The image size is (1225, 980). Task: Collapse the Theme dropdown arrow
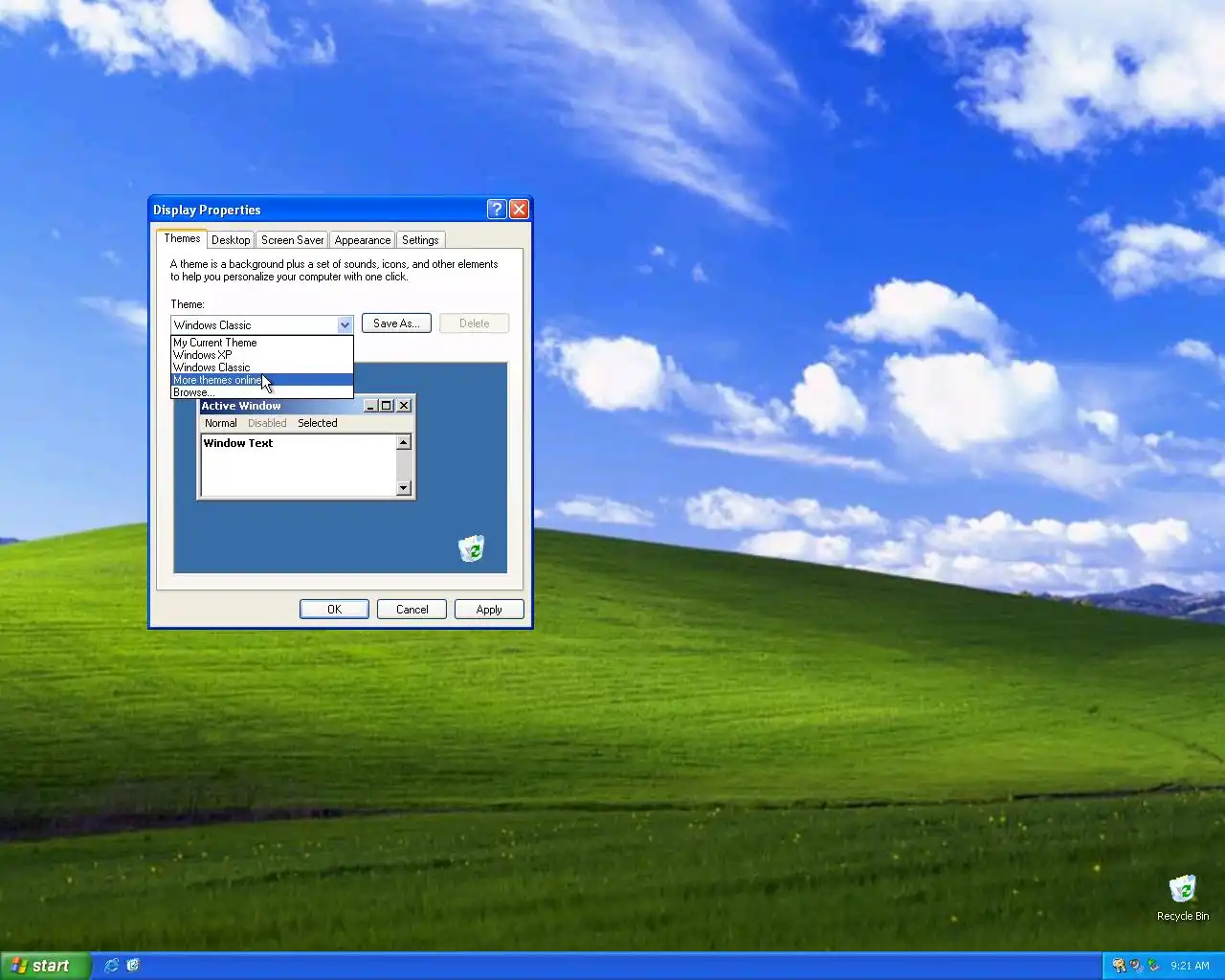345,325
